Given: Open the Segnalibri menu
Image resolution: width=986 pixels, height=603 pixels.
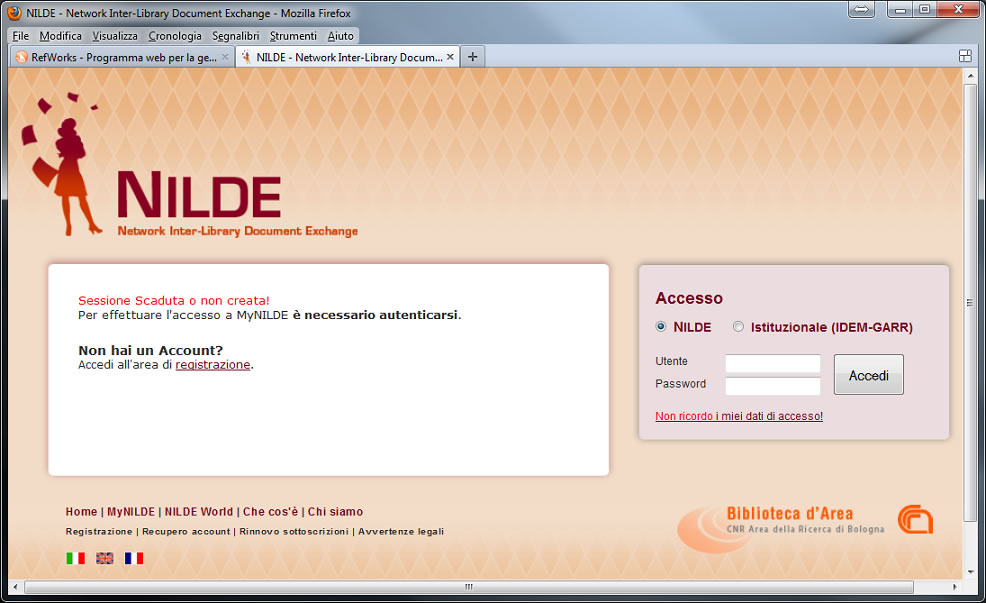Looking at the screenshot, I should 235,36.
